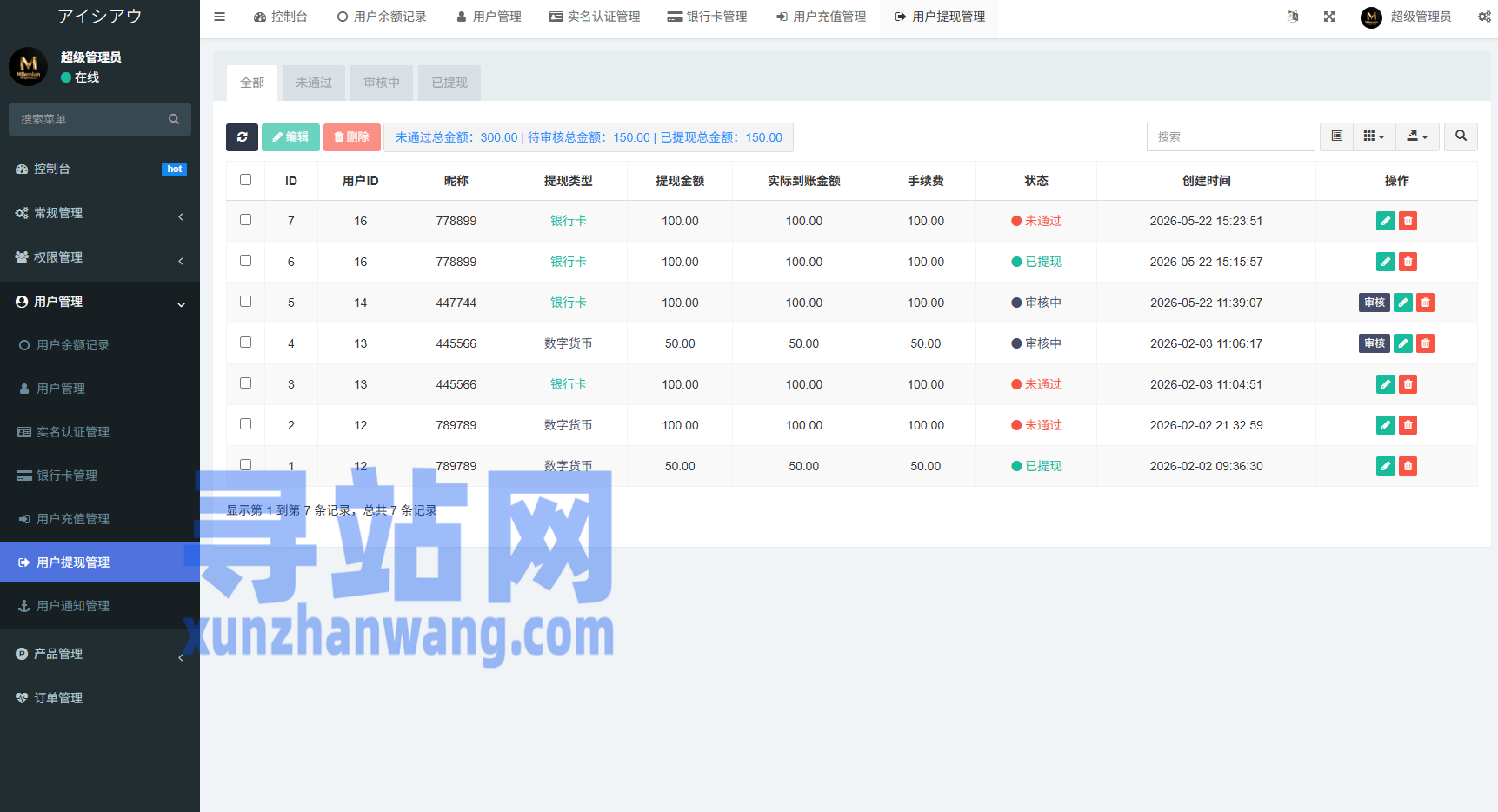The width and height of the screenshot is (1498, 812).
Task: Check the box for row ID 4
Action: point(245,343)
